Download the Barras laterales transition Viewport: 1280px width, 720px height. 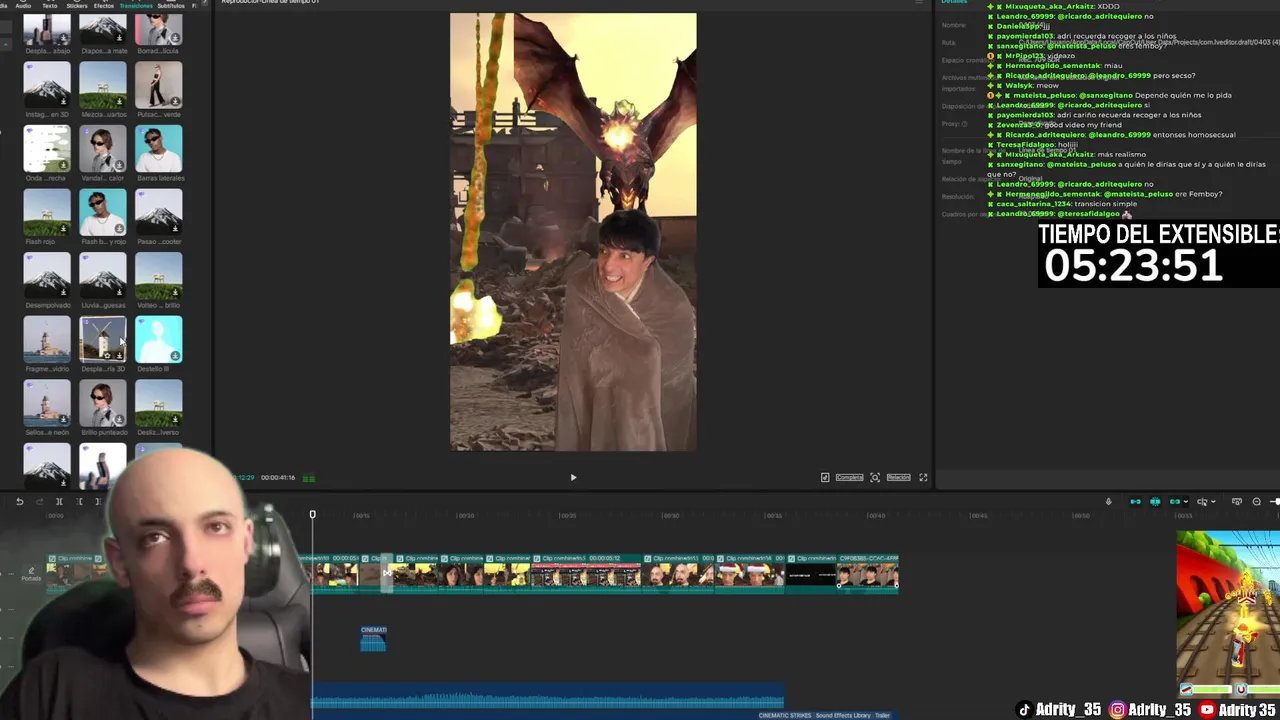[x=175, y=164]
